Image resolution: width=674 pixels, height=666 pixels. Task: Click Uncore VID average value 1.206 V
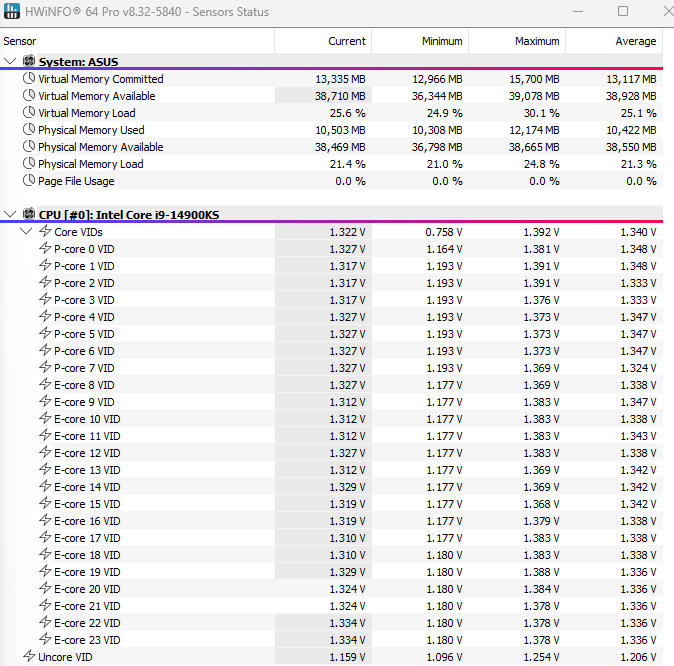click(638, 657)
